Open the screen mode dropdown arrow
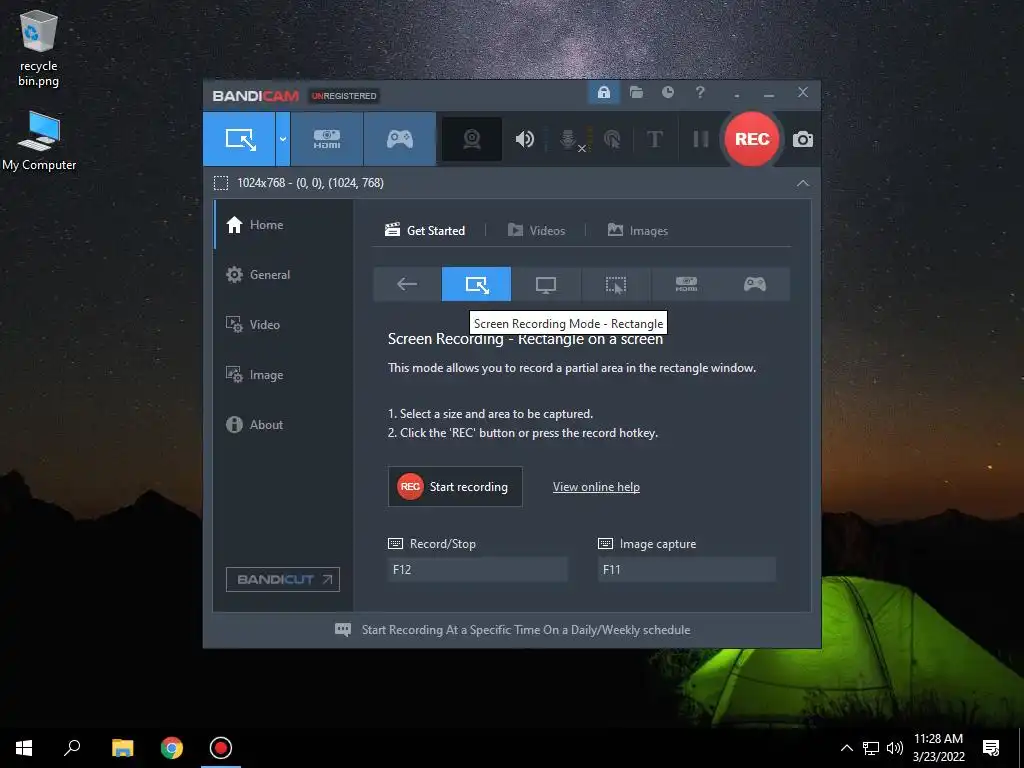Viewport: 1024px width, 768px height. (x=283, y=139)
